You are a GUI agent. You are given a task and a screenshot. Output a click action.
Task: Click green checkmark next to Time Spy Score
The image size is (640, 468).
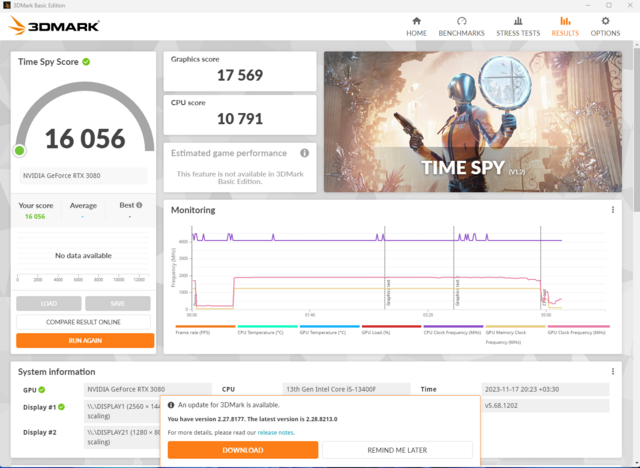tap(86, 62)
